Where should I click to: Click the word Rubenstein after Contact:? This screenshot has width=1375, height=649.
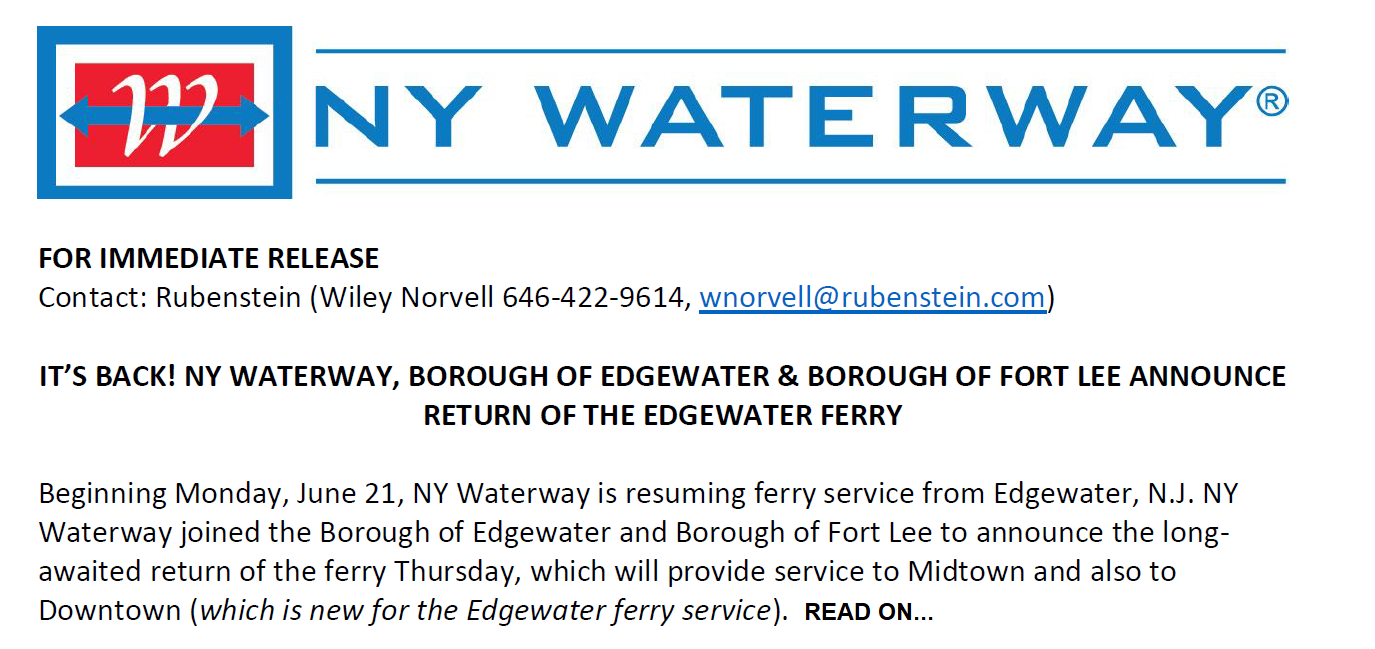click(229, 298)
